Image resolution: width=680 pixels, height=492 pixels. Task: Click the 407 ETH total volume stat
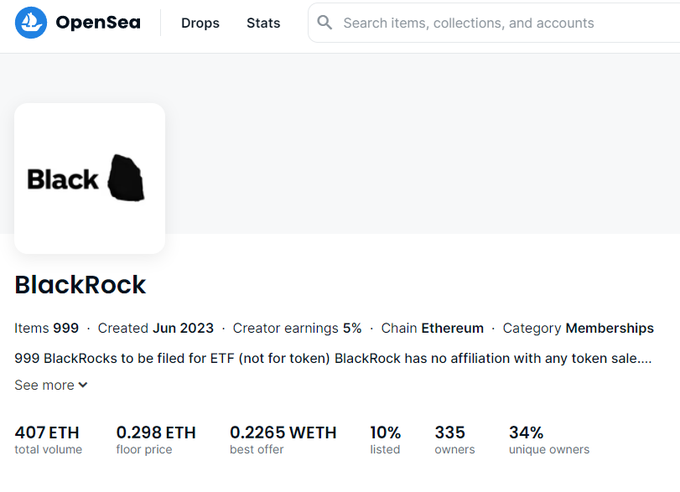pos(48,440)
